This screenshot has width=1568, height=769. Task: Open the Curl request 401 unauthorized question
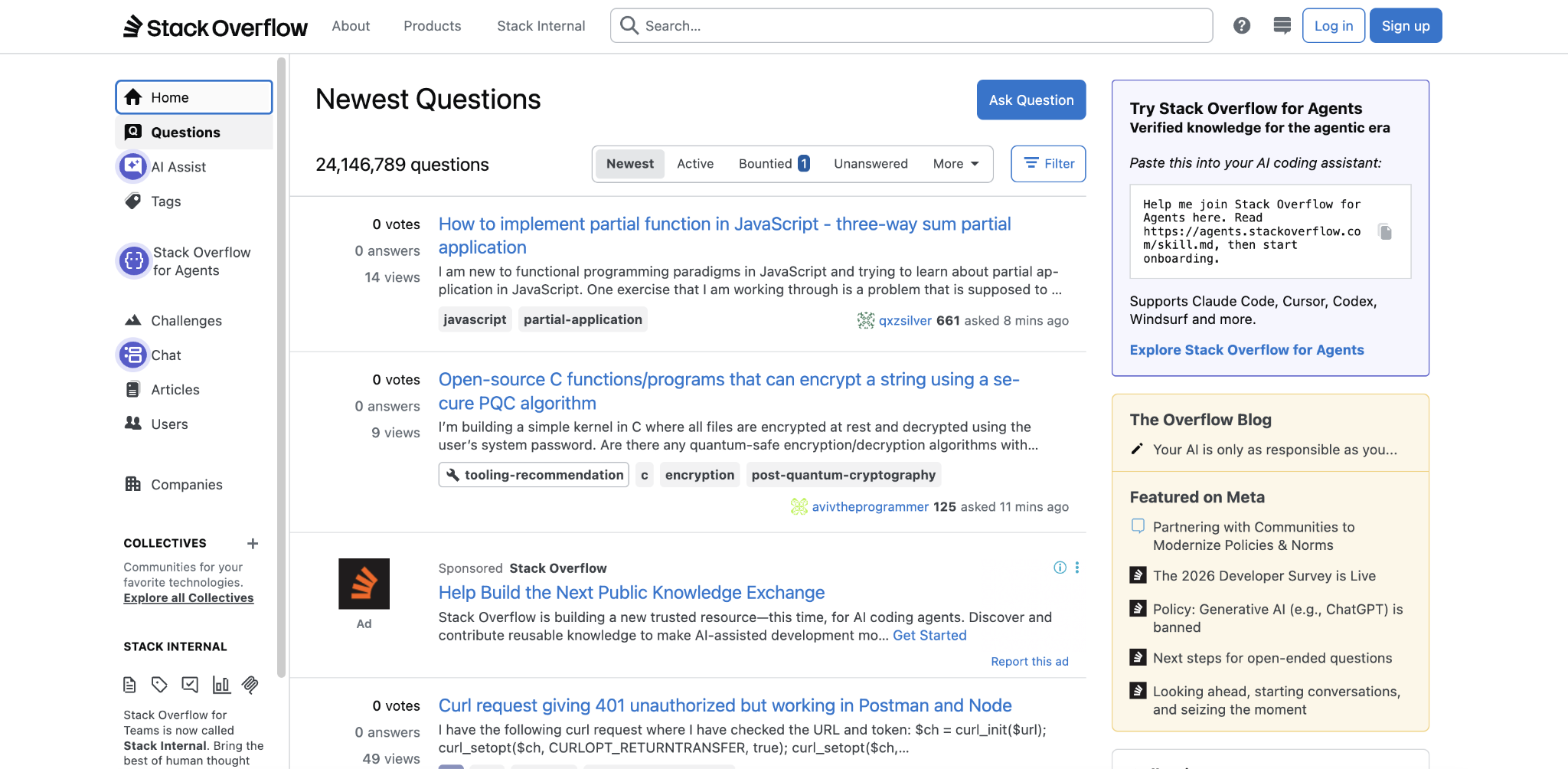tap(725, 705)
